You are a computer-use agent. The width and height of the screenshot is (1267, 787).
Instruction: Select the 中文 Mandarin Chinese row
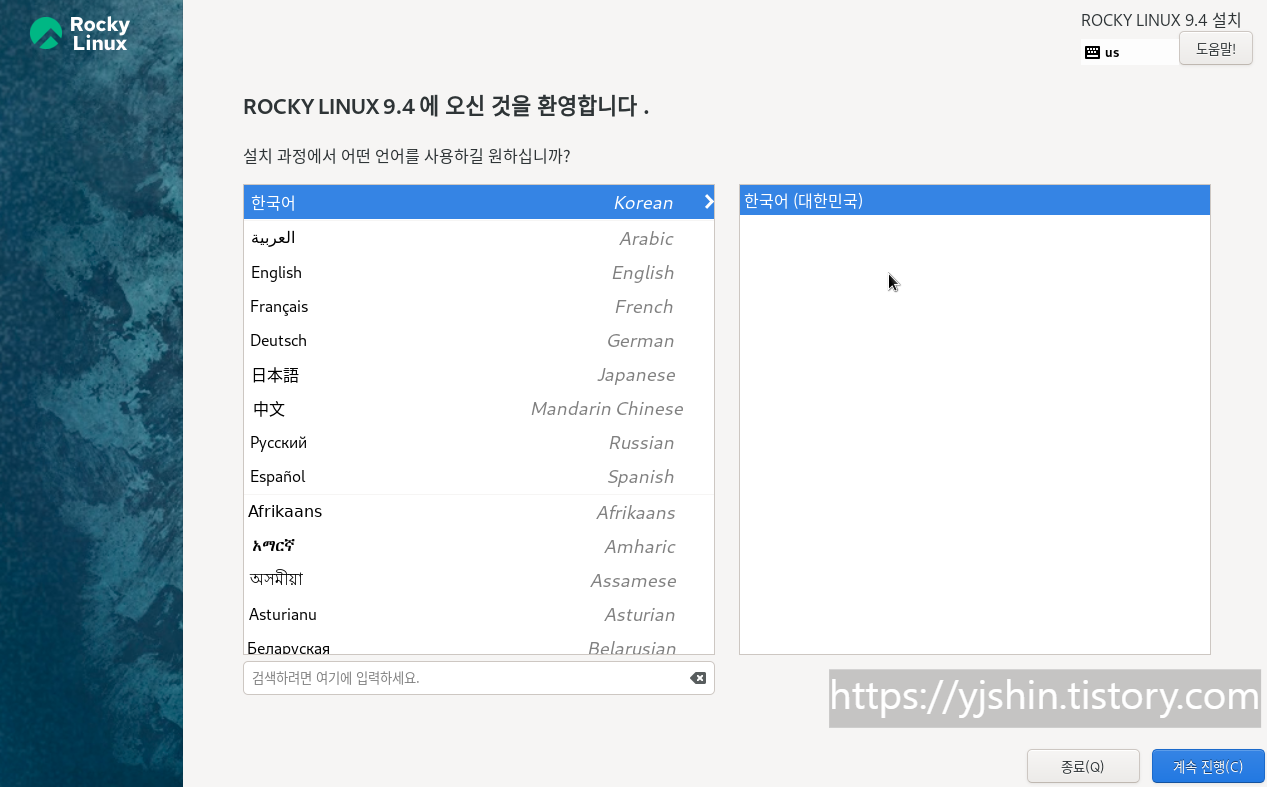478,408
